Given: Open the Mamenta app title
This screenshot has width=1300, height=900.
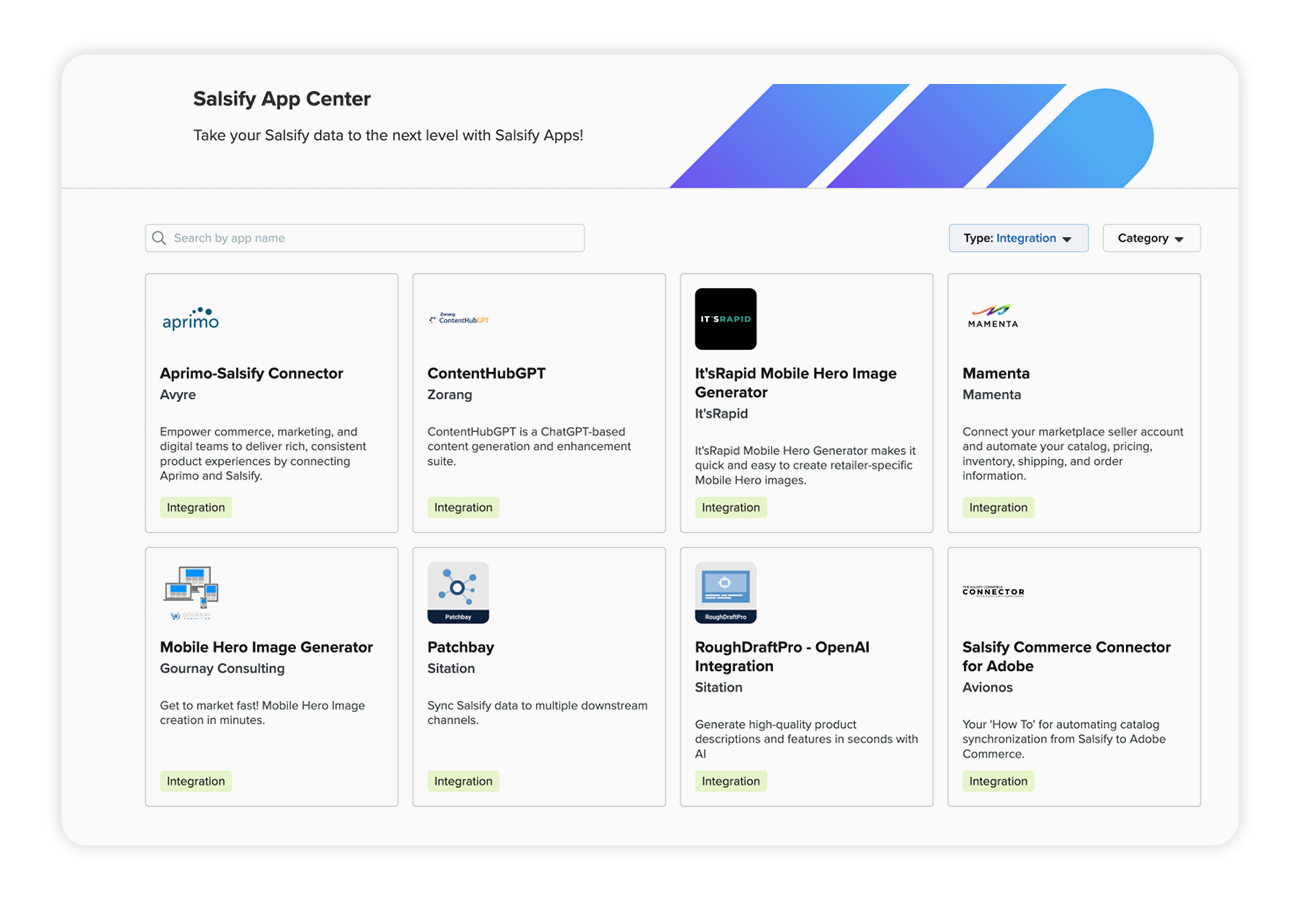Looking at the screenshot, I should (996, 373).
